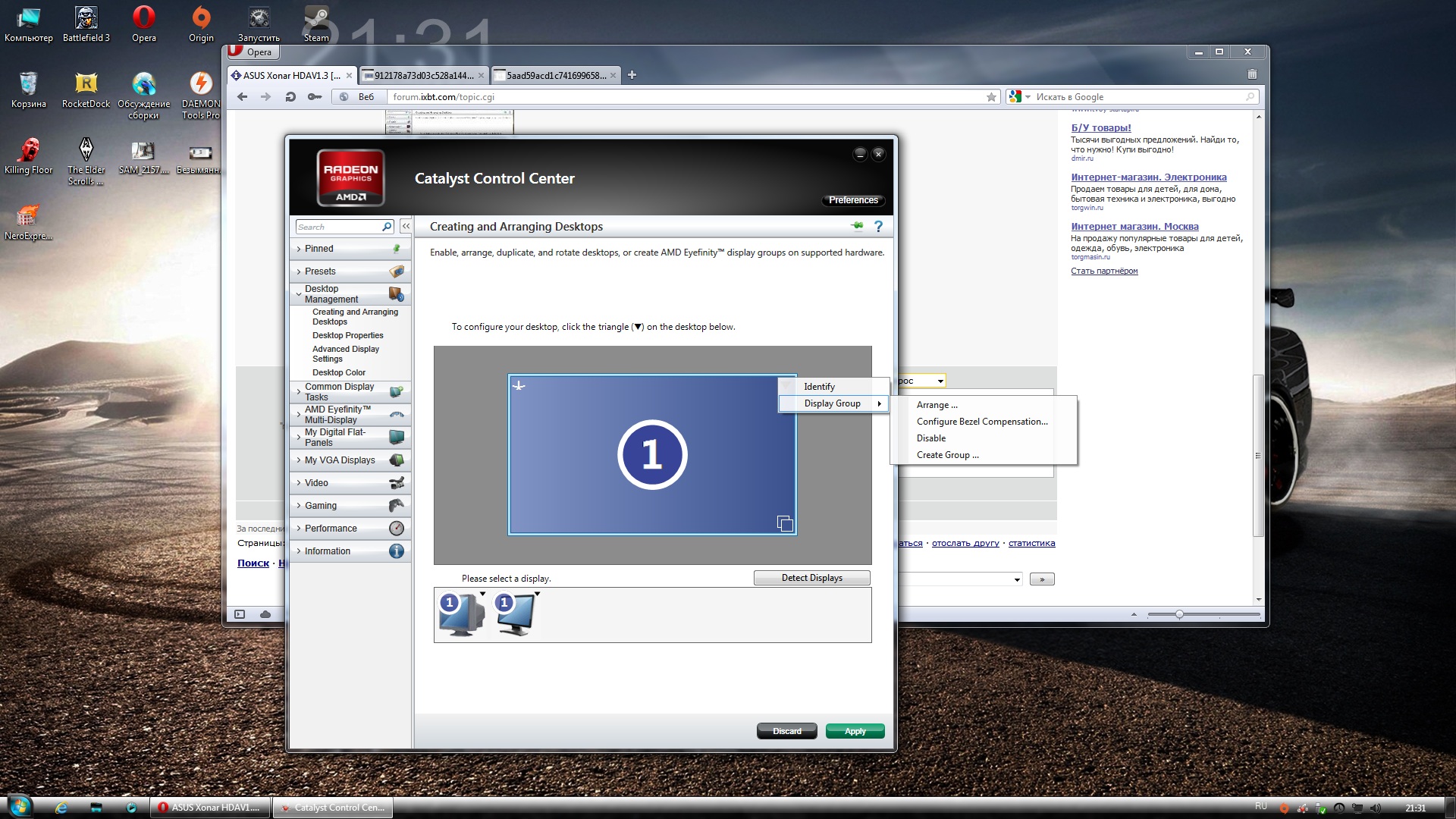Switch to the 912178a73d03c528a144 tab
This screenshot has height=819, width=1456.
click(424, 75)
